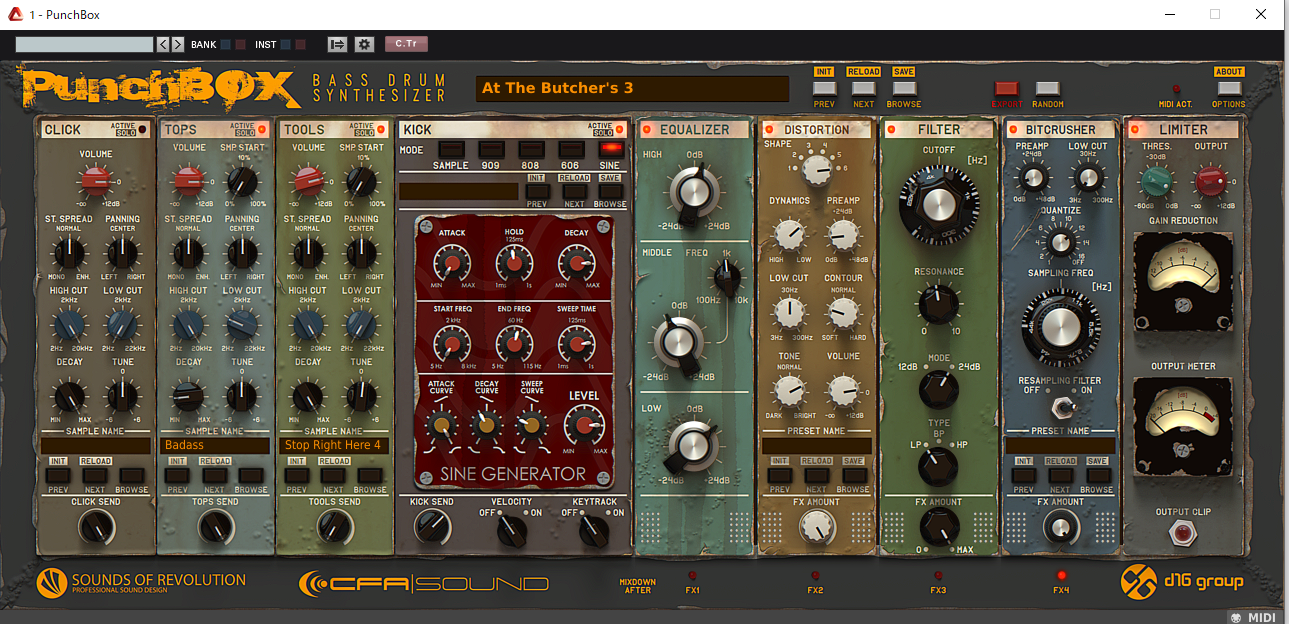
Task: Toggle the EQUALIZER power LED
Action: (x=647, y=130)
